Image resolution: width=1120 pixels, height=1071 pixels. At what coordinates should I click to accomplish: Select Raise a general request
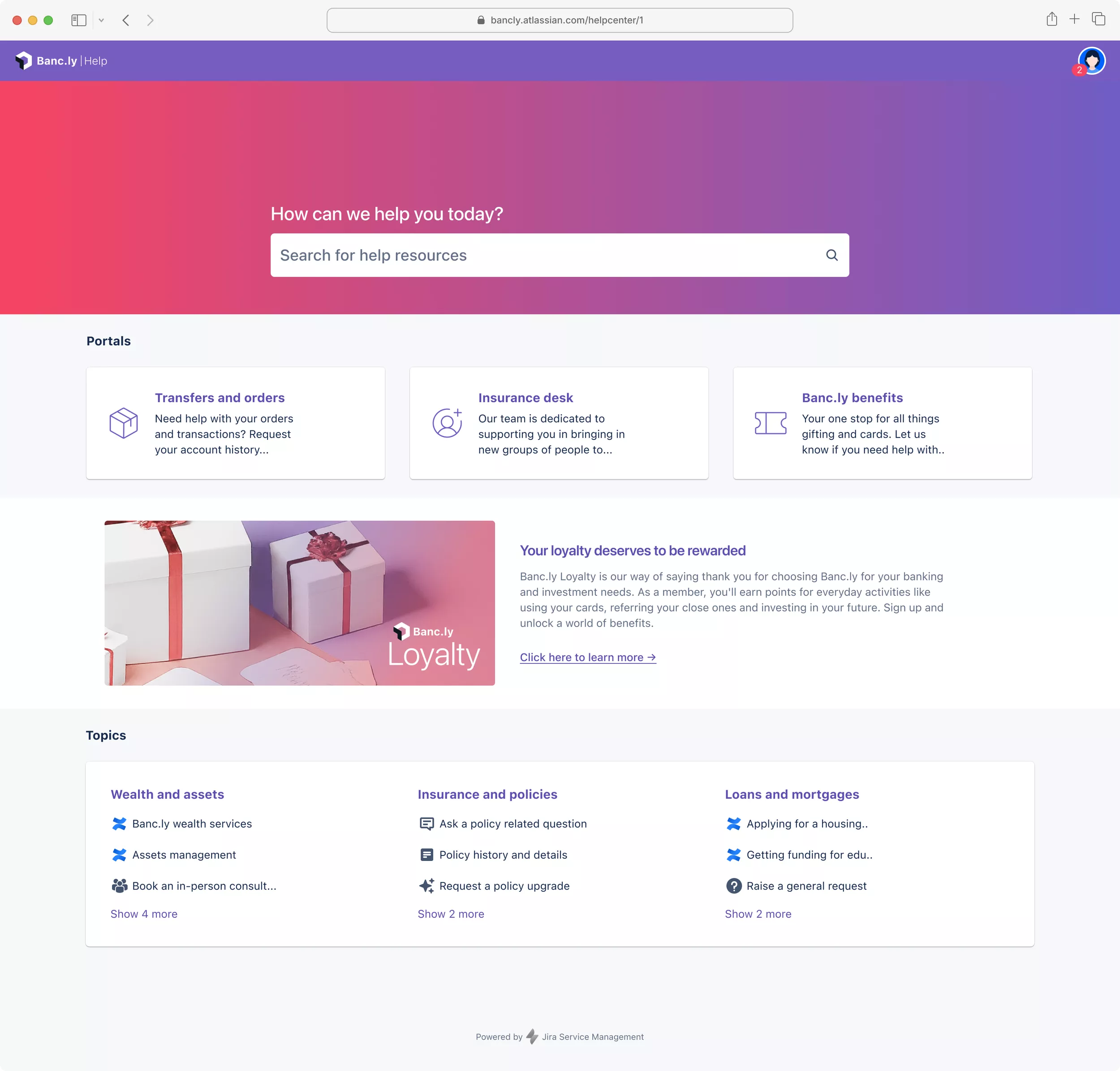(x=806, y=886)
